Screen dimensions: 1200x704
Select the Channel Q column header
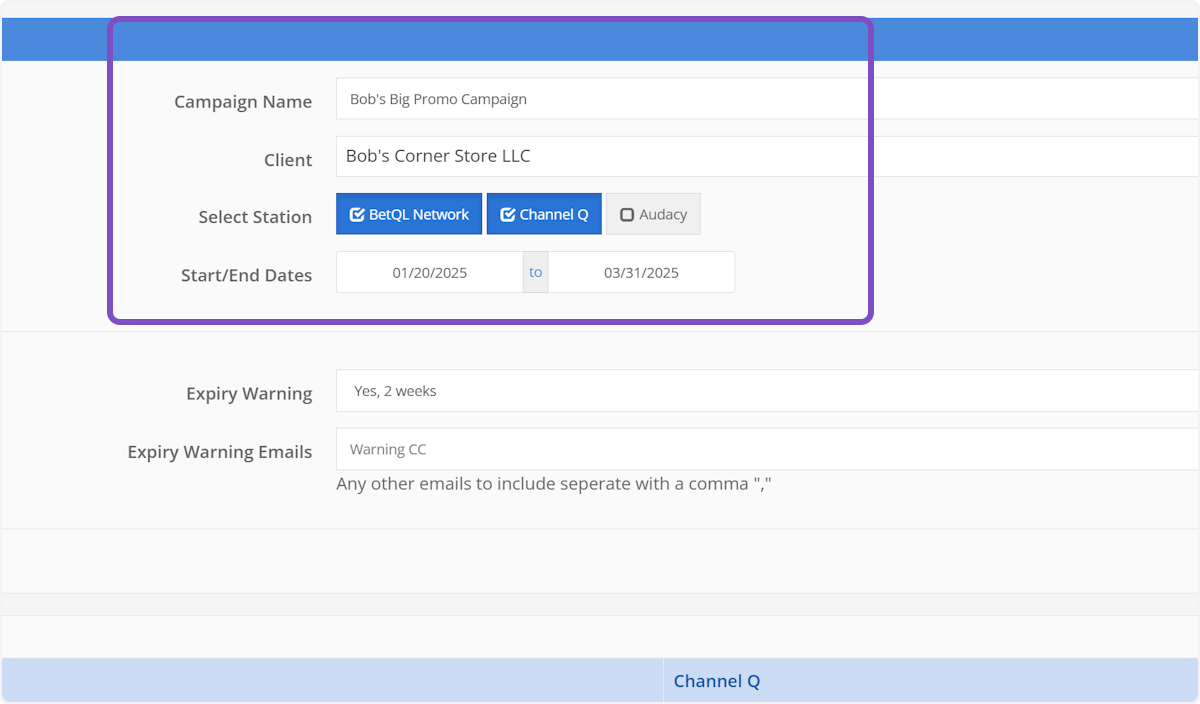pyautogui.click(x=717, y=681)
